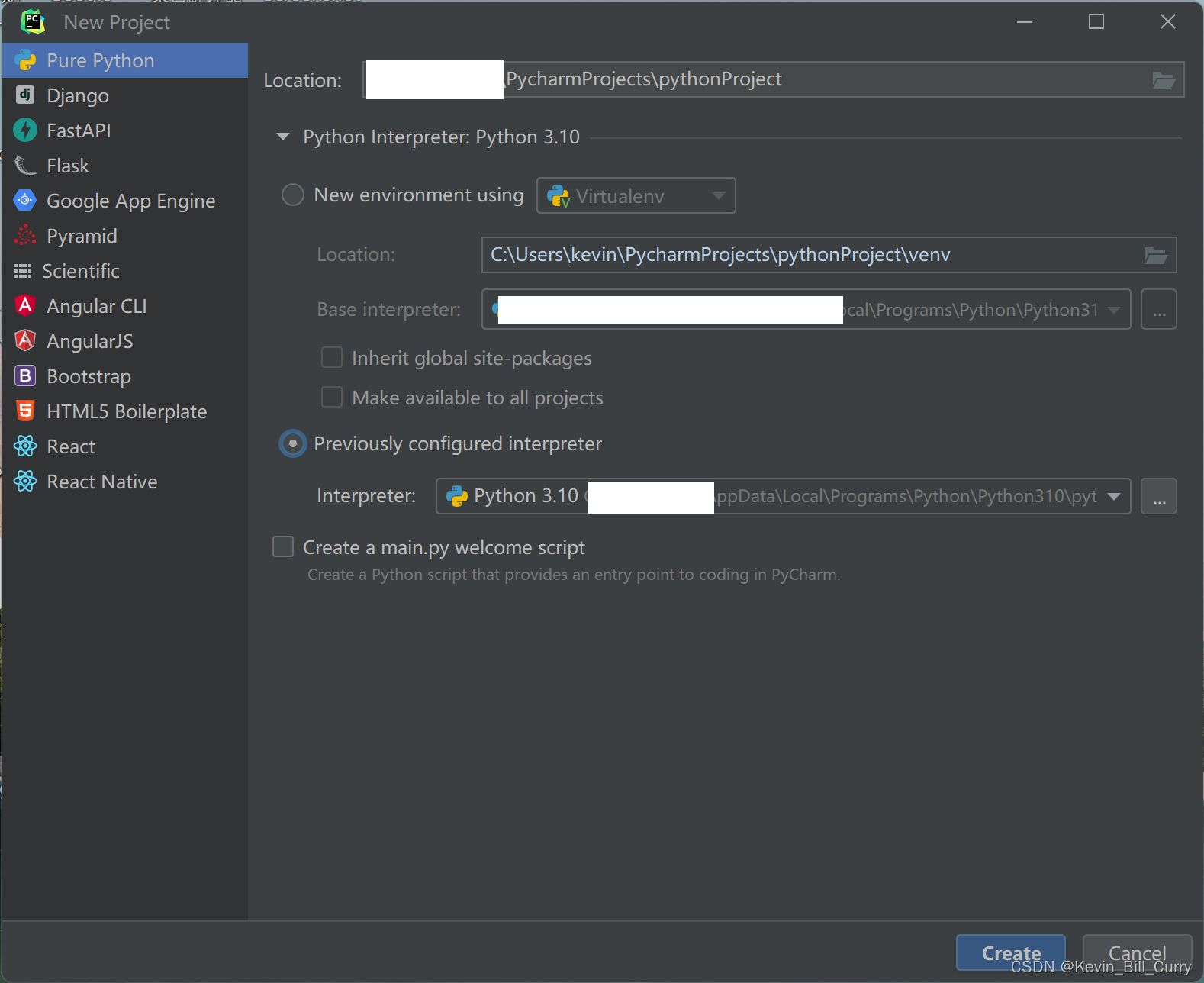The height and width of the screenshot is (983, 1204).
Task: Click the Cancel button
Action: pyautogui.click(x=1137, y=952)
